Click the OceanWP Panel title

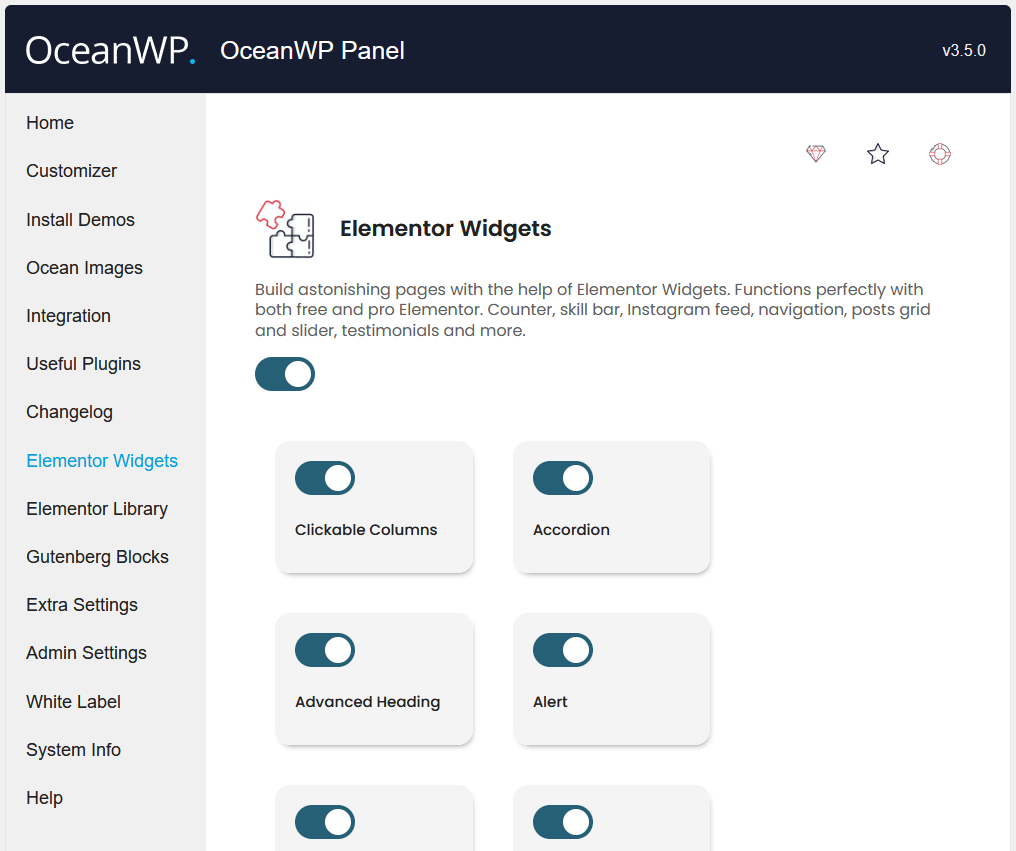[x=312, y=51]
